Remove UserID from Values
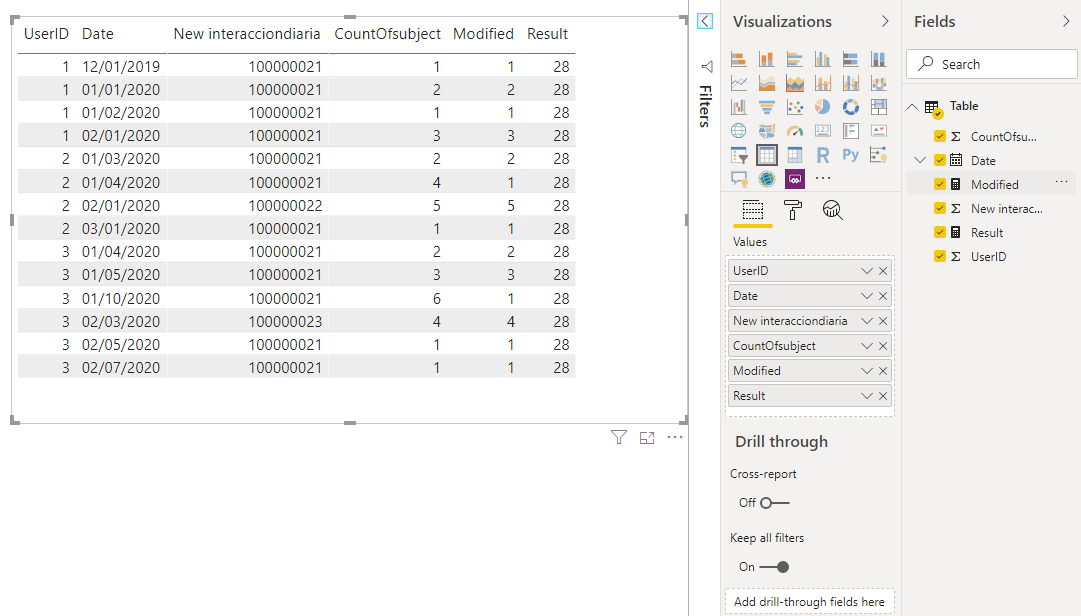1081x616 pixels. [x=883, y=271]
